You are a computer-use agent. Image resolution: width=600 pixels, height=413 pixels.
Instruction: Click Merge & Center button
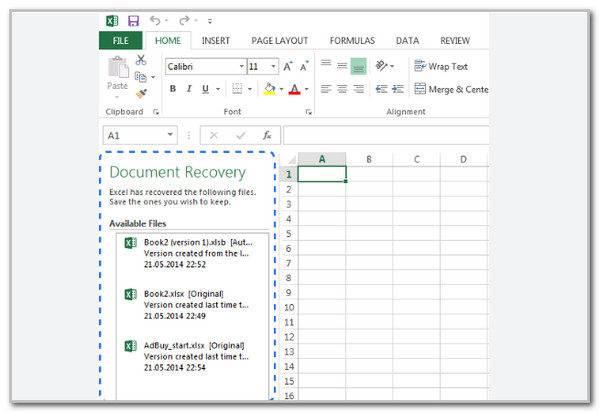[x=451, y=89]
